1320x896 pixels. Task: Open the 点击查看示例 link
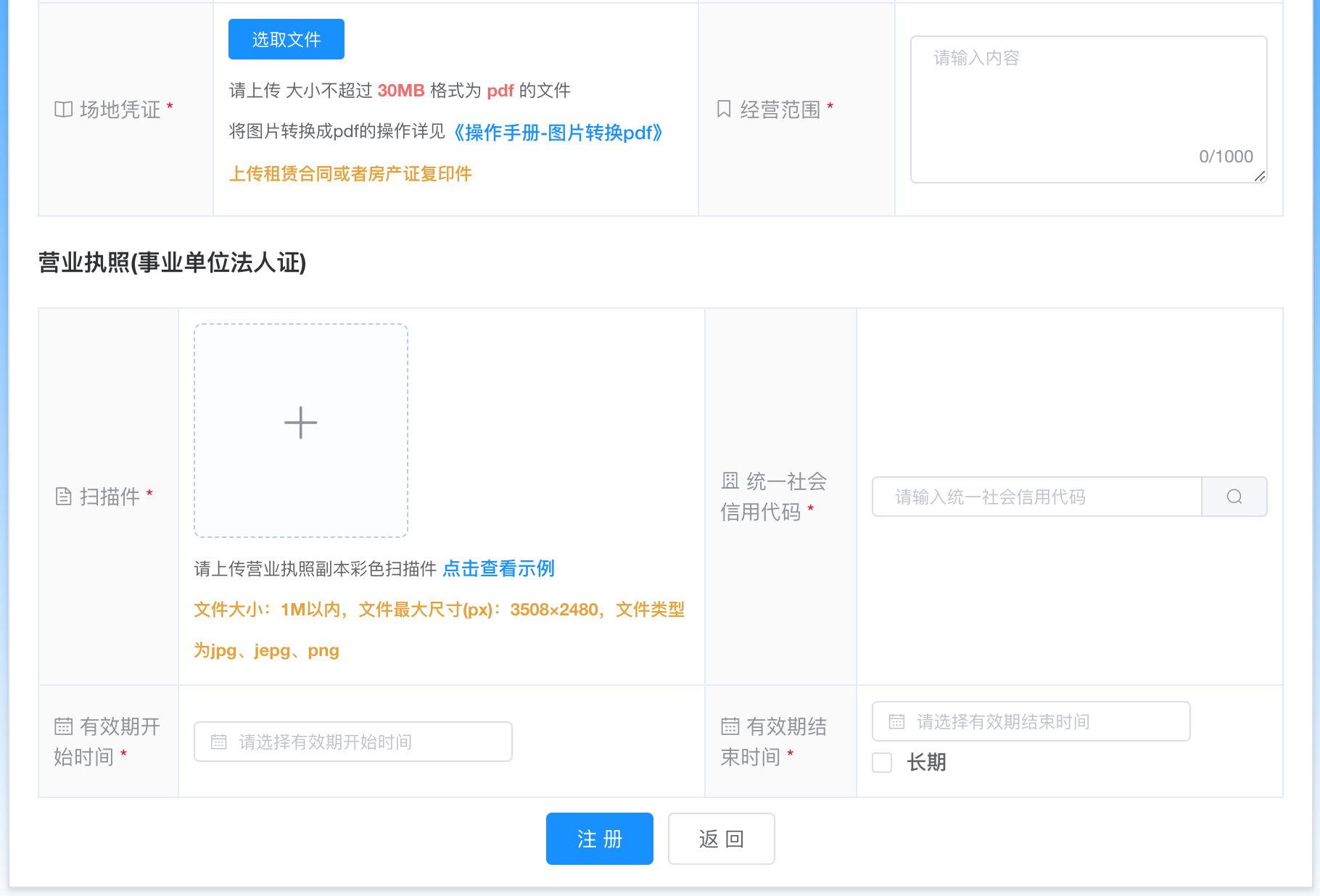[x=498, y=568]
